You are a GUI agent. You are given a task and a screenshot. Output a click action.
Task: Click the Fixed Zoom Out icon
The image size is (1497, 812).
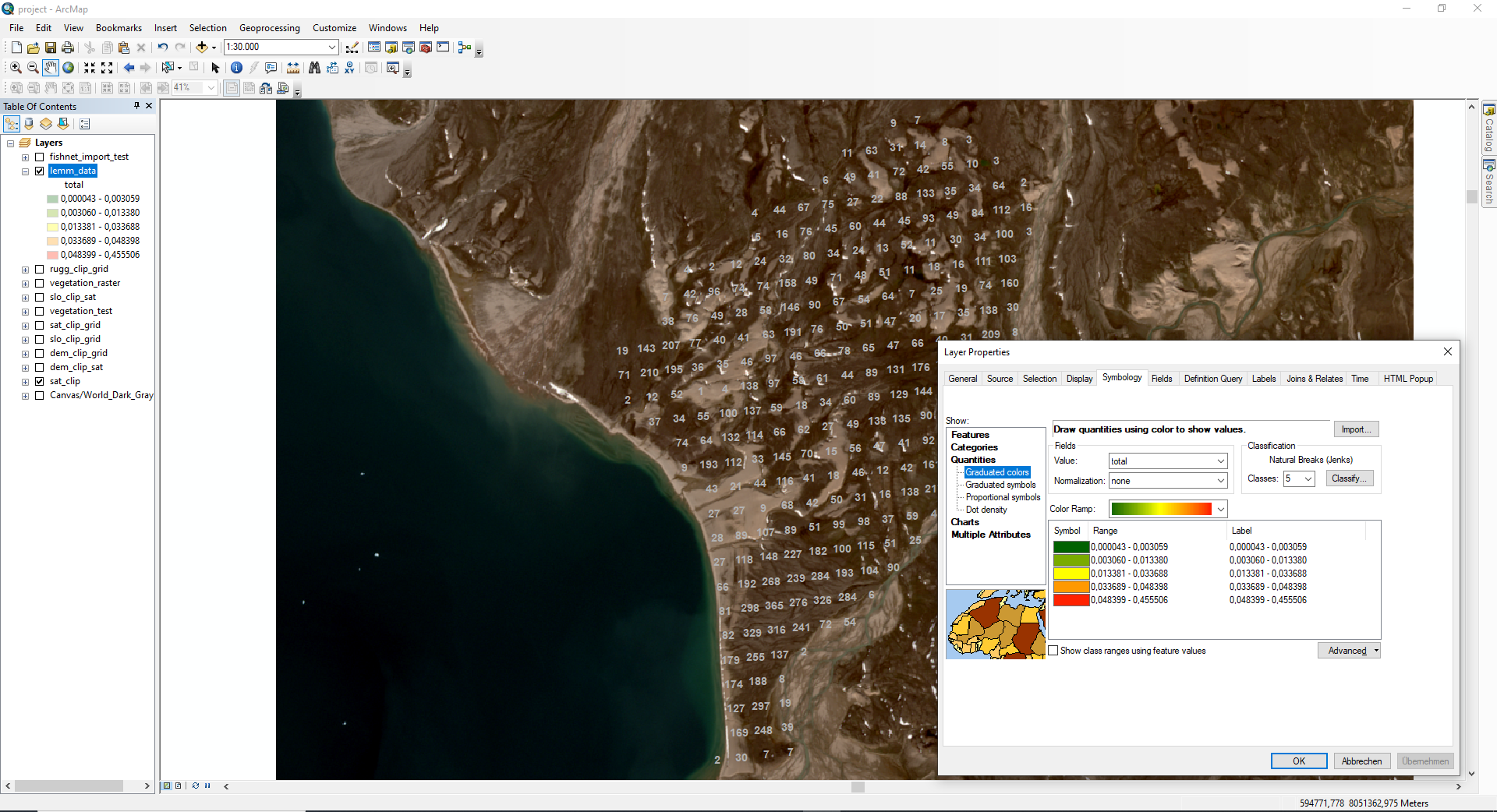pos(107,68)
